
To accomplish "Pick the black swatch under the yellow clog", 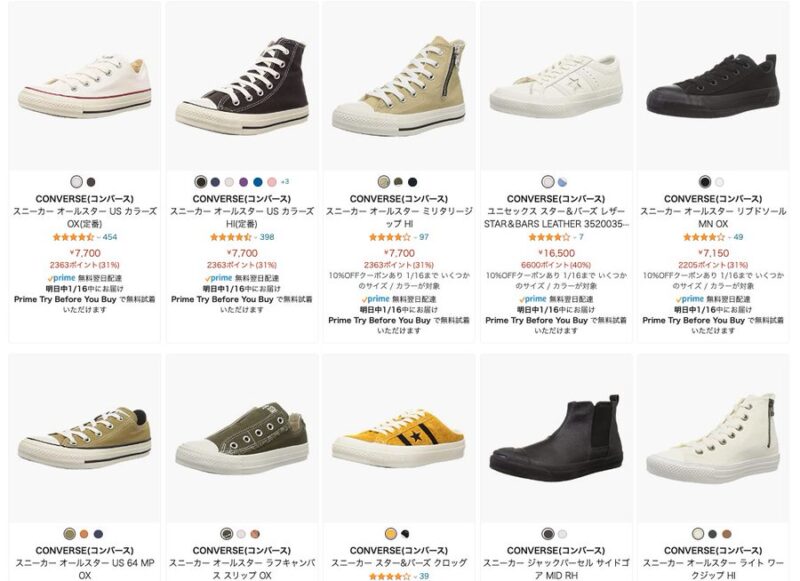I will (405, 534).
